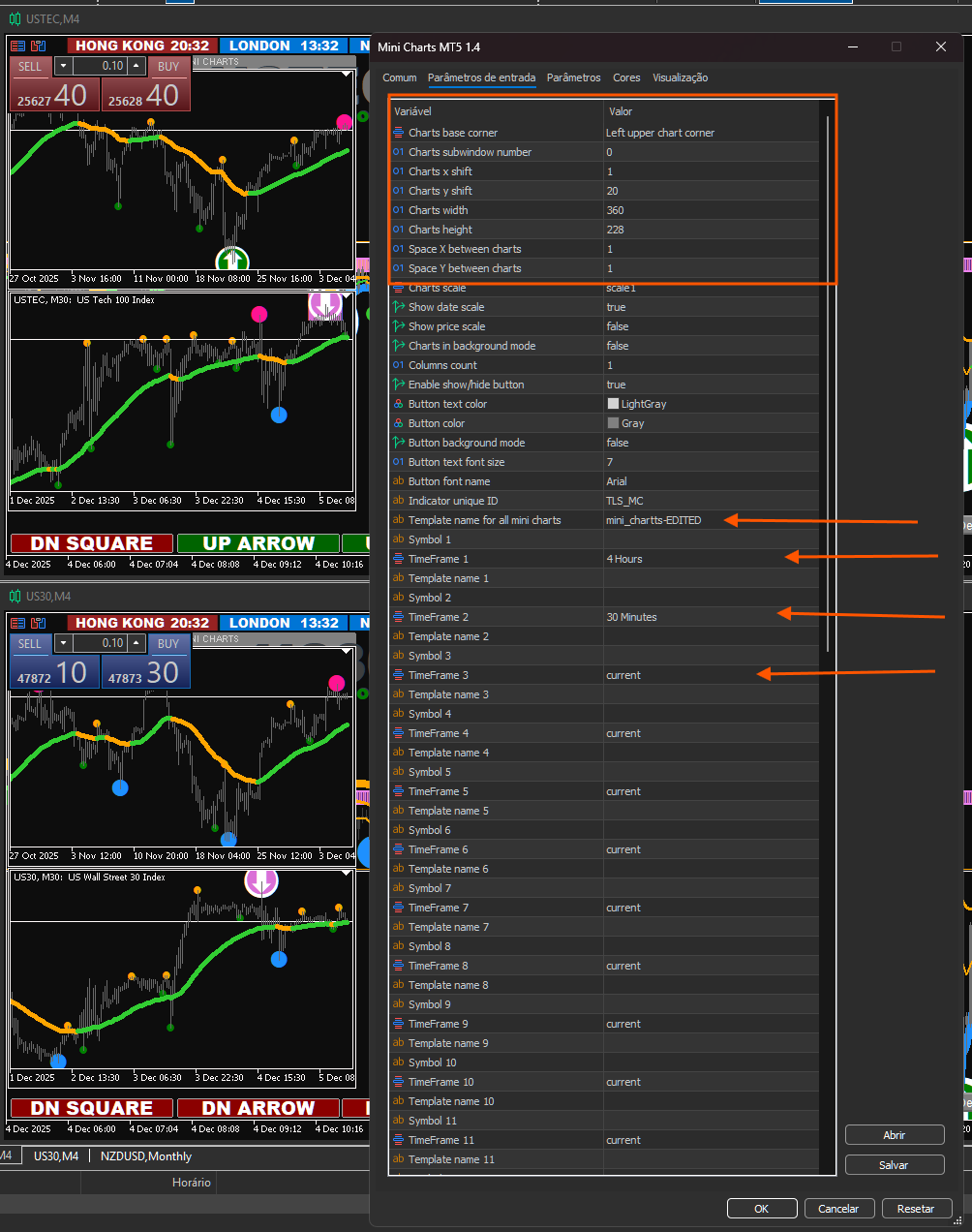Click the USTEC,M4 chart title candlestick icon
This screenshot has width=972, height=1232.
click(15, 18)
